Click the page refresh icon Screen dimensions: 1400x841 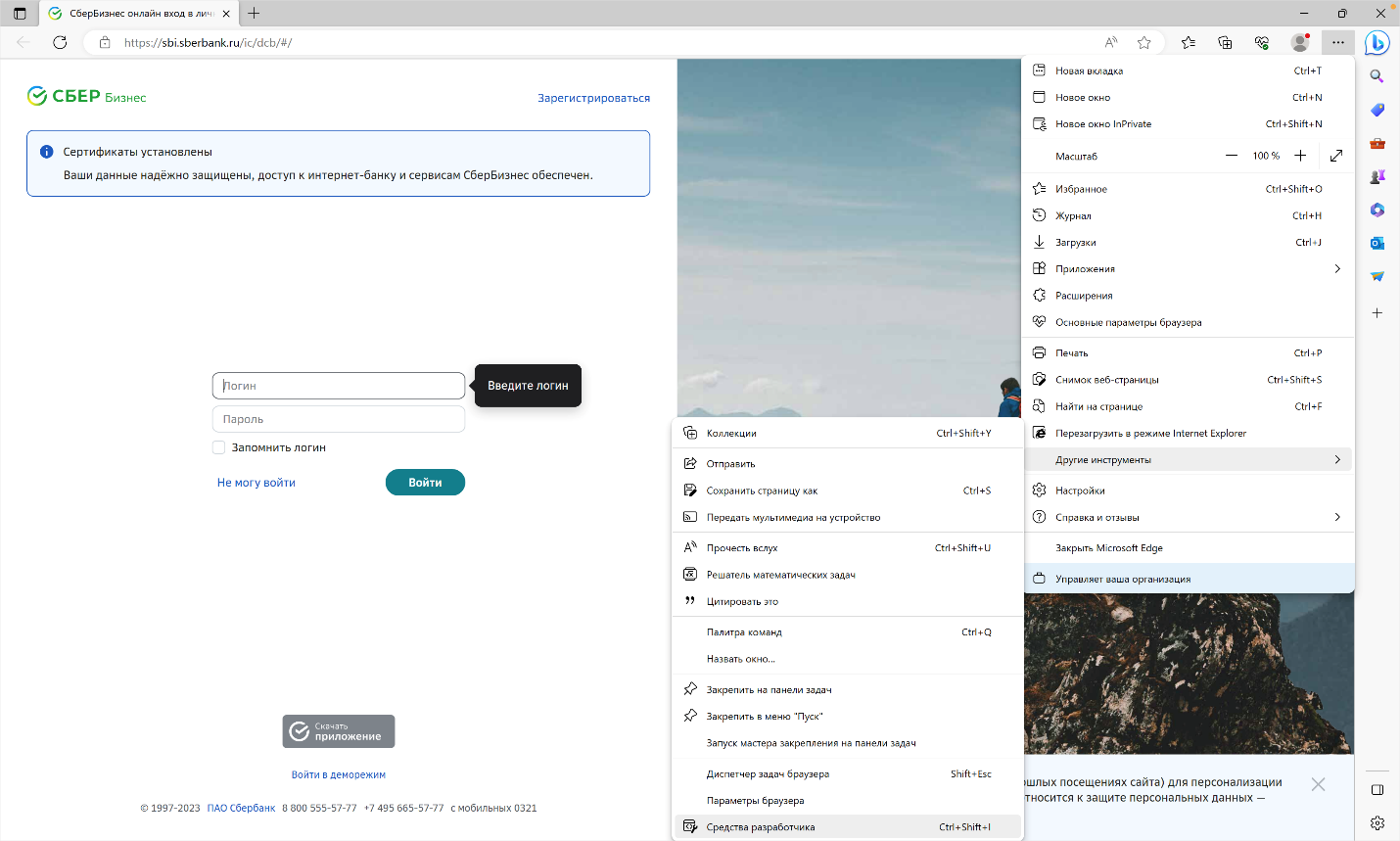pyautogui.click(x=60, y=42)
